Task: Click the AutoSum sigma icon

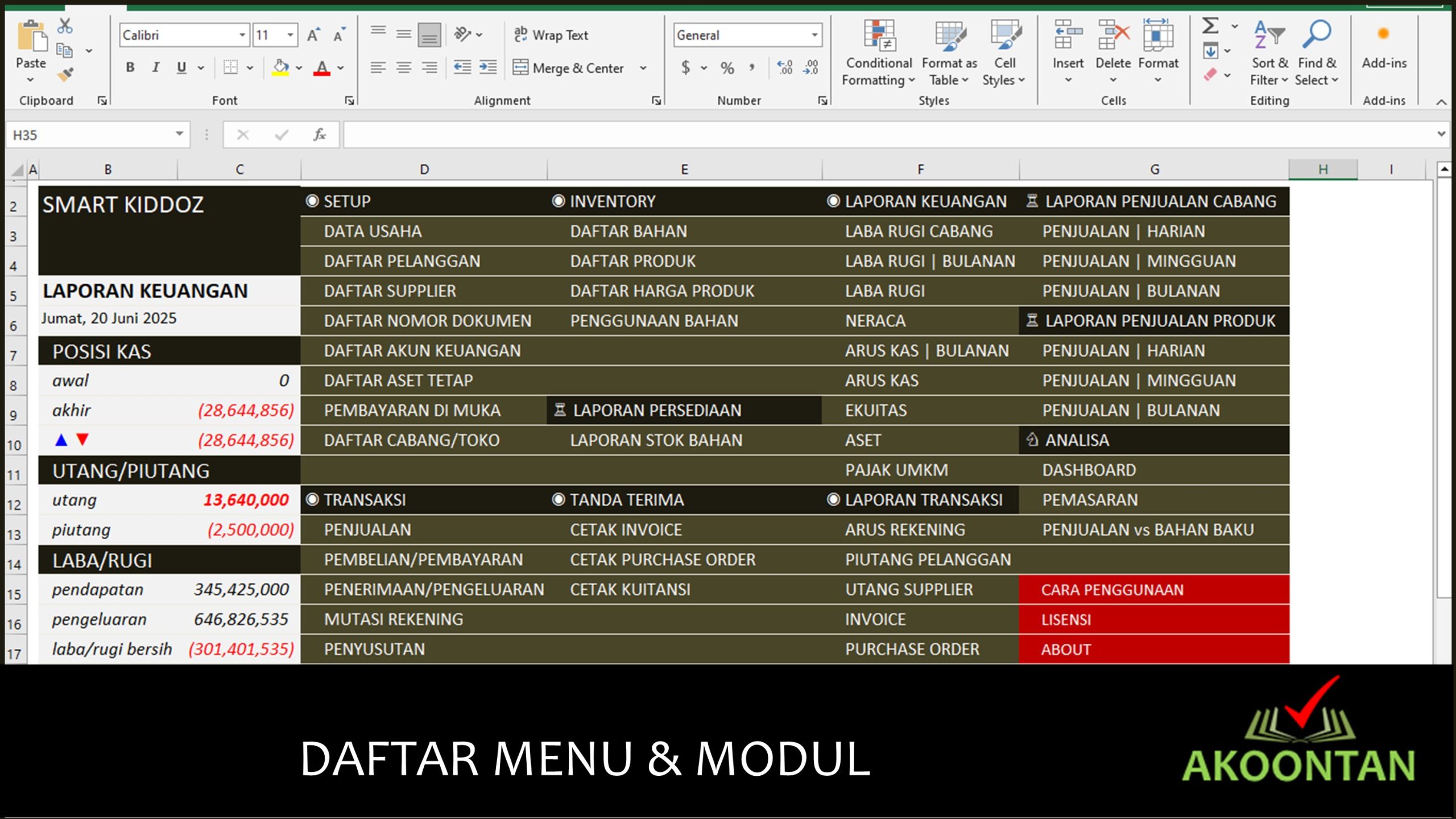Action: coord(1210,26)
